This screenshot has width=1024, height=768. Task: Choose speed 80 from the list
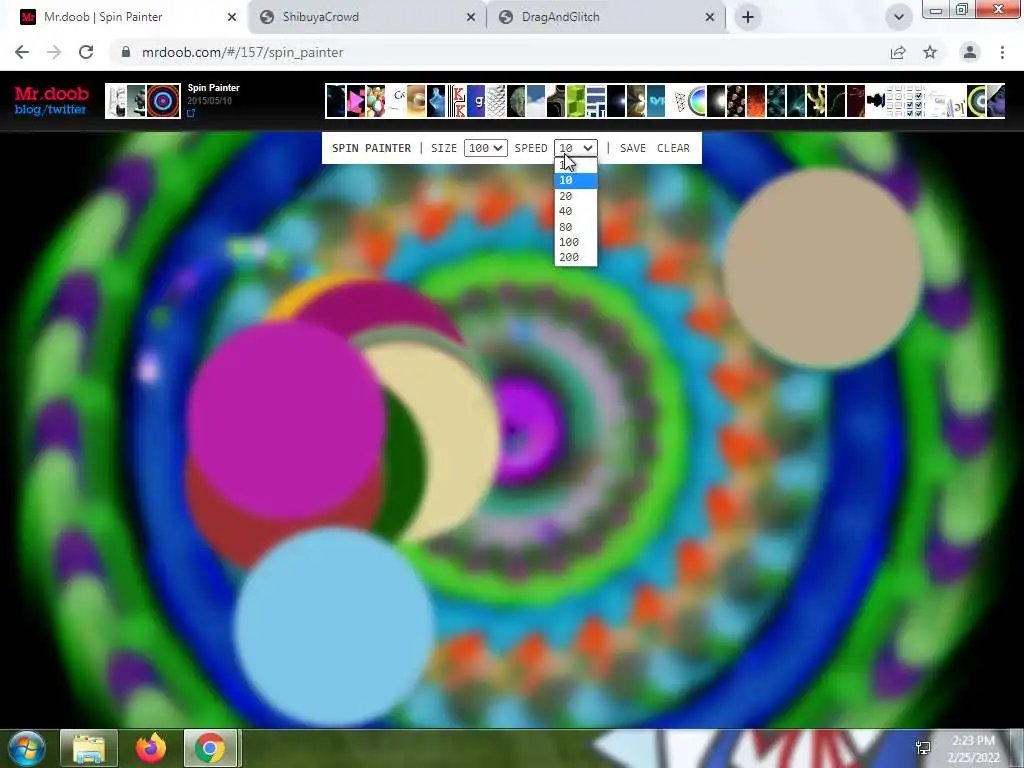[575, 227]
